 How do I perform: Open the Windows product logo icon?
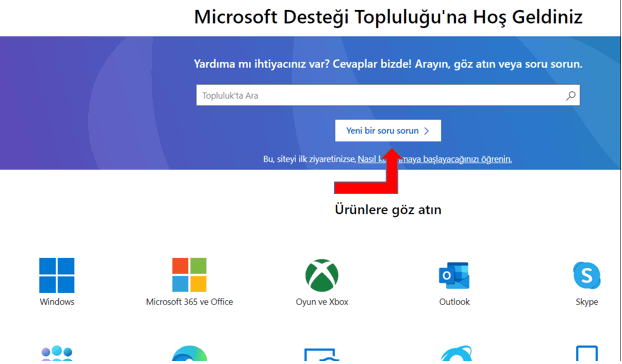(57, 275)
